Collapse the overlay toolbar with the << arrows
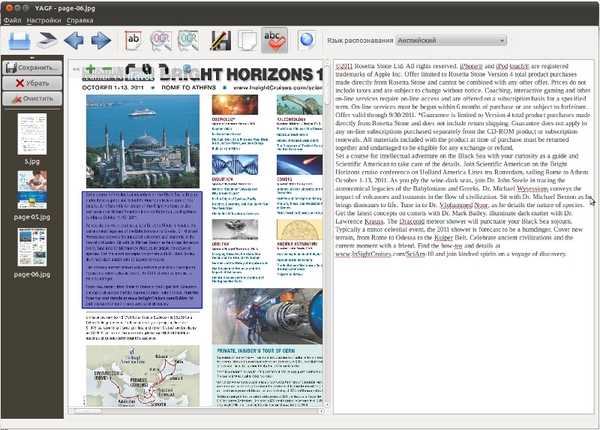 (x=76, y=70)
